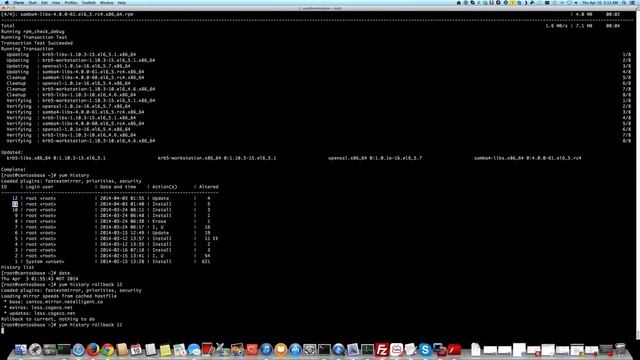Launch Skype from the dock
This screenshot has height=360, width=640.
[425, 350]
